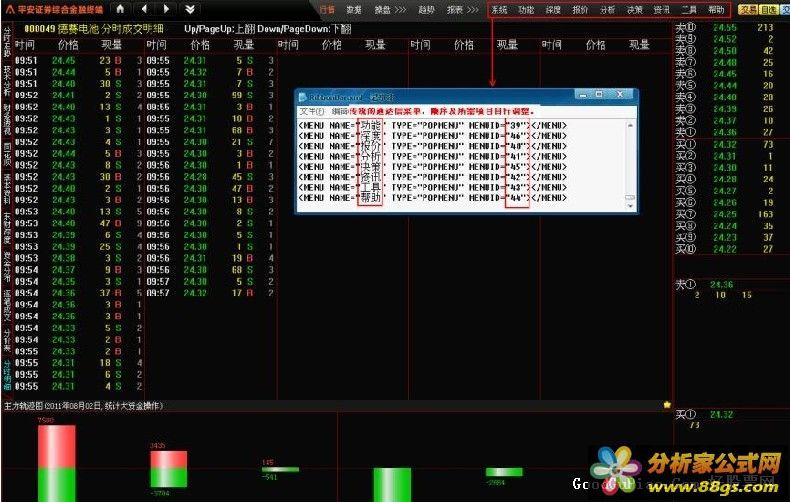Click the stock title 000049 德赛电池
This screenshot has width=790, height=502.
[x=61, y=29]
